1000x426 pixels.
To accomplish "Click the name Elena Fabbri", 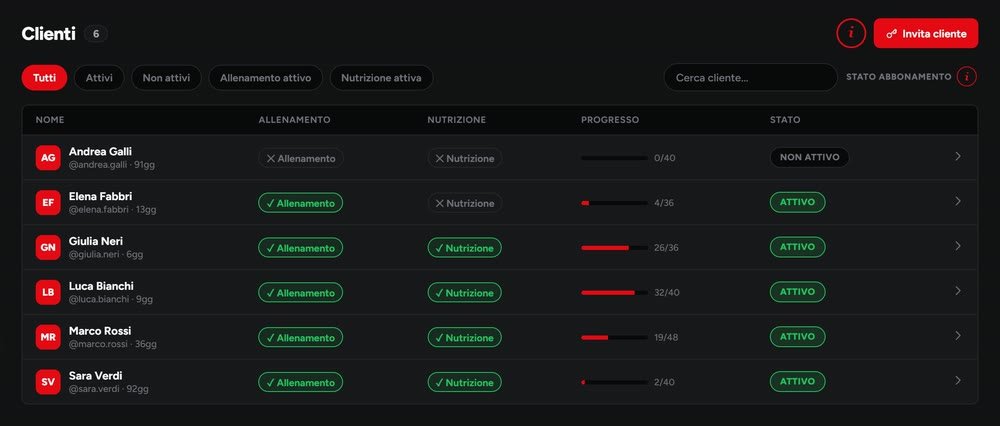I will pos(101,196).
